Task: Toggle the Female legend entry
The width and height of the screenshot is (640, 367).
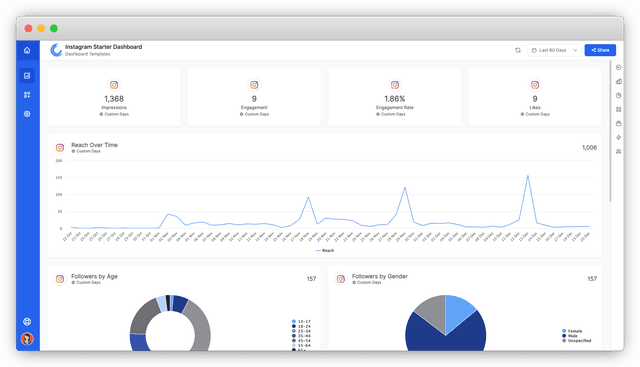Action: [572, 331]
